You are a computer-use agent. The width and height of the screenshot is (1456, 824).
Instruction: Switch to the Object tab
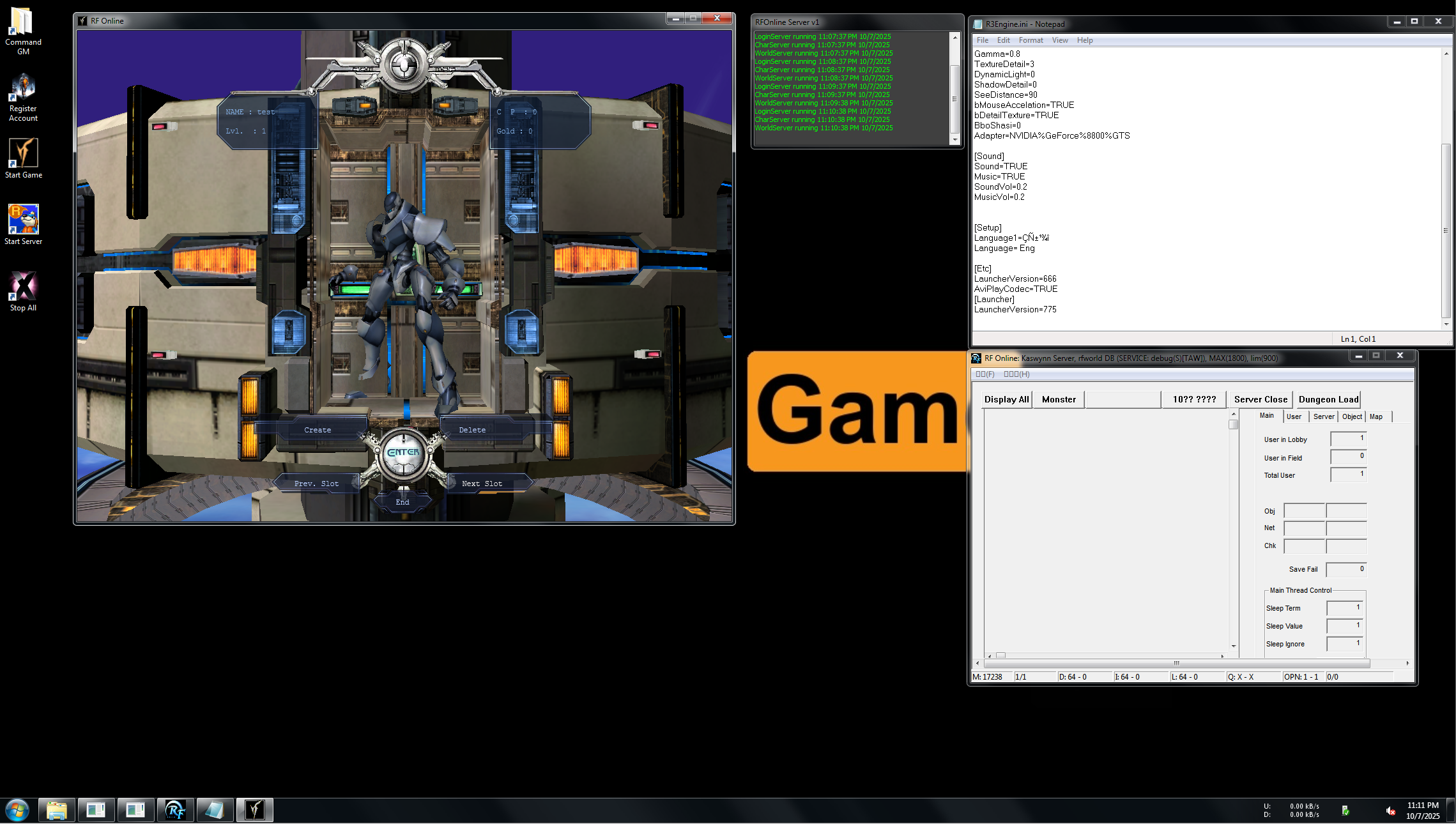pyautogui.click(x=1351, y=416)
